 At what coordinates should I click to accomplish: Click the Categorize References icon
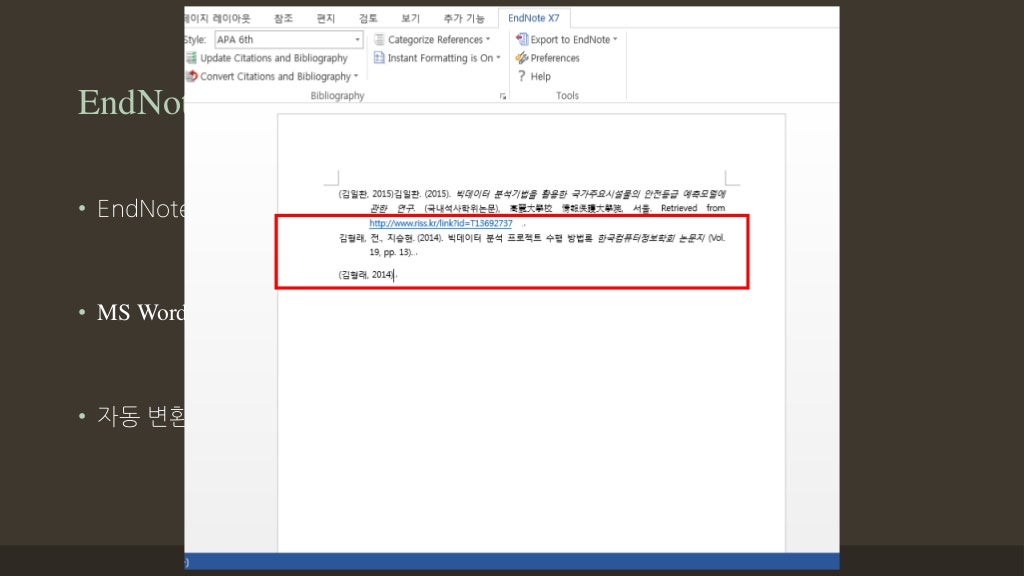[x=379, y=40]
